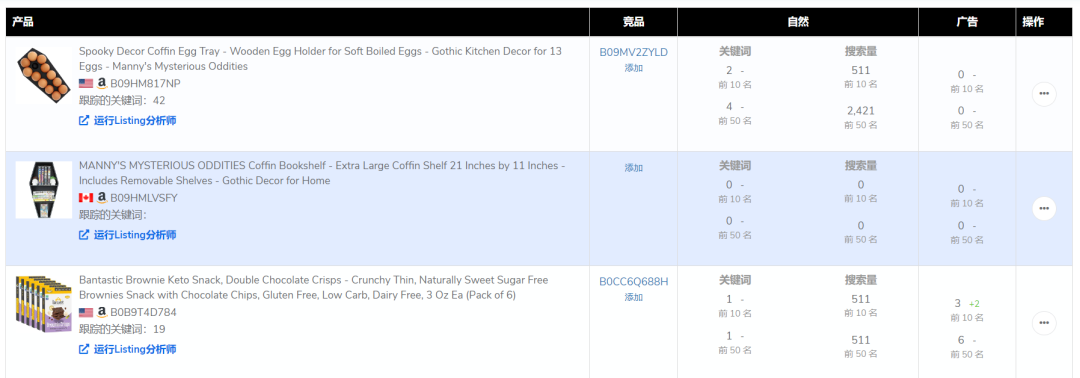Click the Amazon logo next to B0B9T4D784
The image size is (1080, 378).
coord(102,312)
